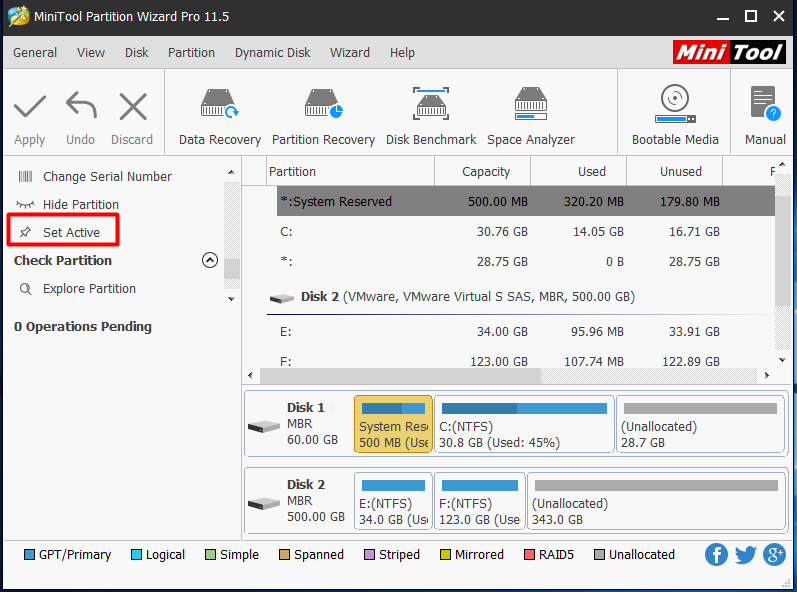Click the Undo arrow icon
The image size is (797, 592).
point(81,106)
